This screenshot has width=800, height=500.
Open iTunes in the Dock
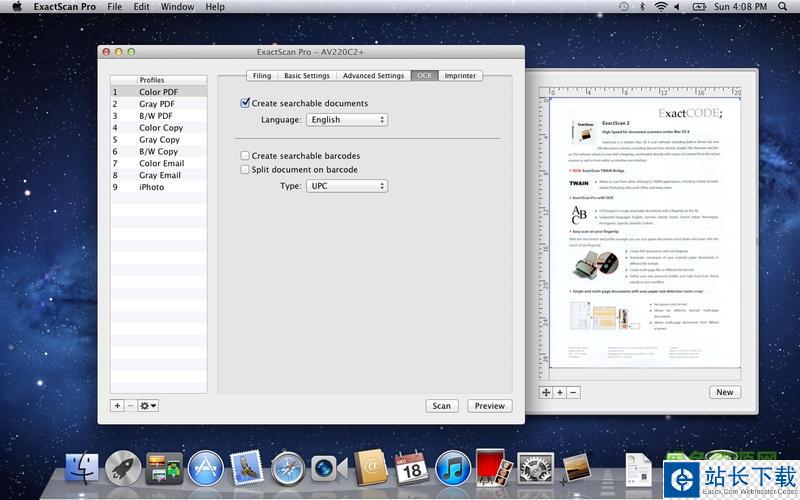click(x=452, y=468)
